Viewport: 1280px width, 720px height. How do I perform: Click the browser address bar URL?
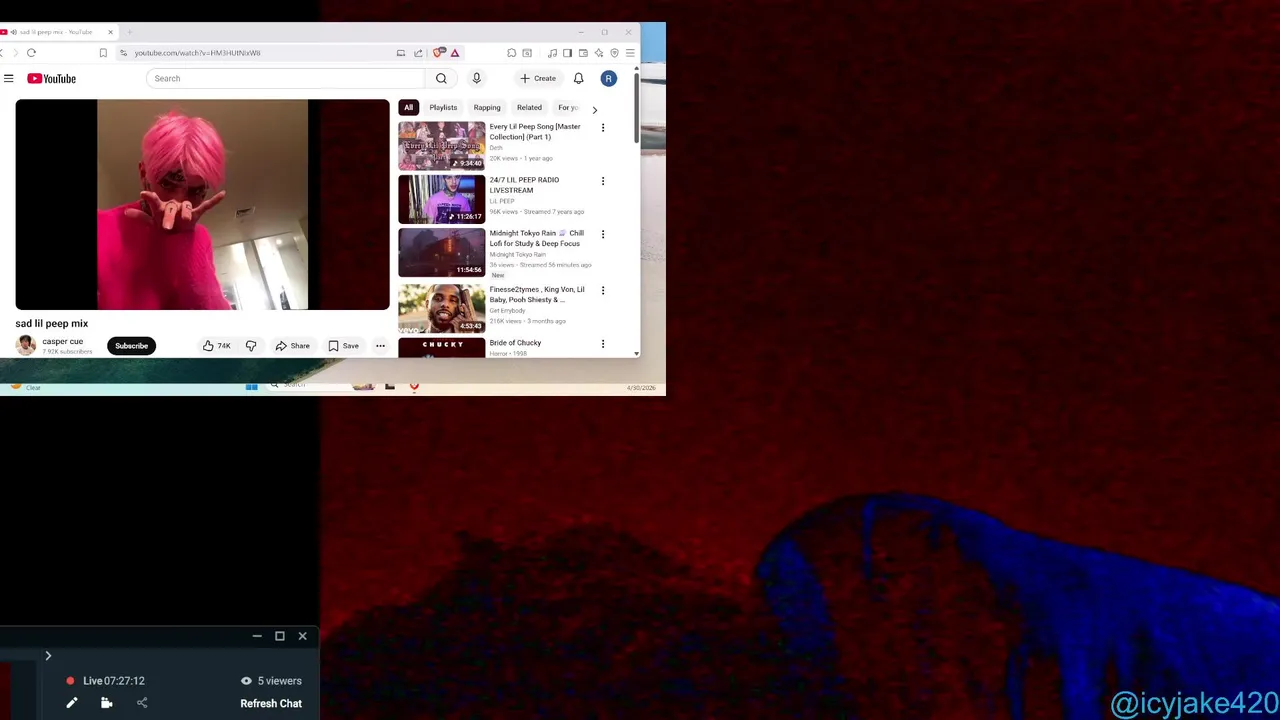coord(198,53)
